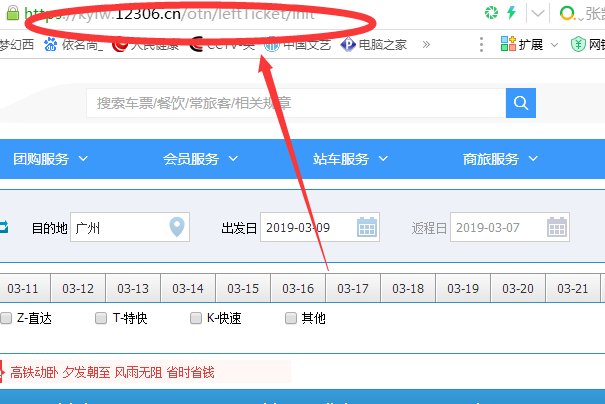Select the 03-14 date tab
The height and width of the screenshot is (404, 605).
(188, 288)
